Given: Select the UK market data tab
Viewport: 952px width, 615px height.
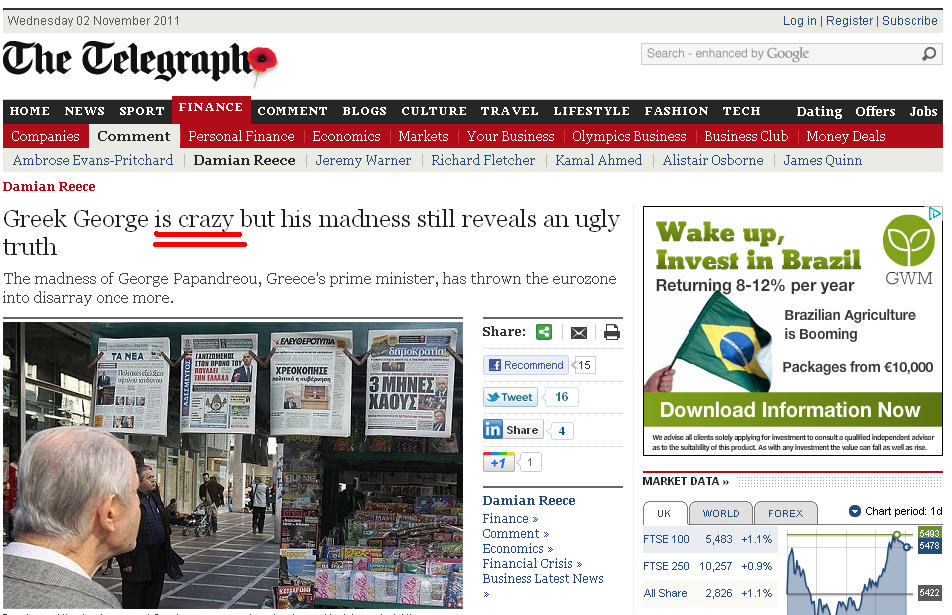Looking at the screenshot, I should click(664, 513).
